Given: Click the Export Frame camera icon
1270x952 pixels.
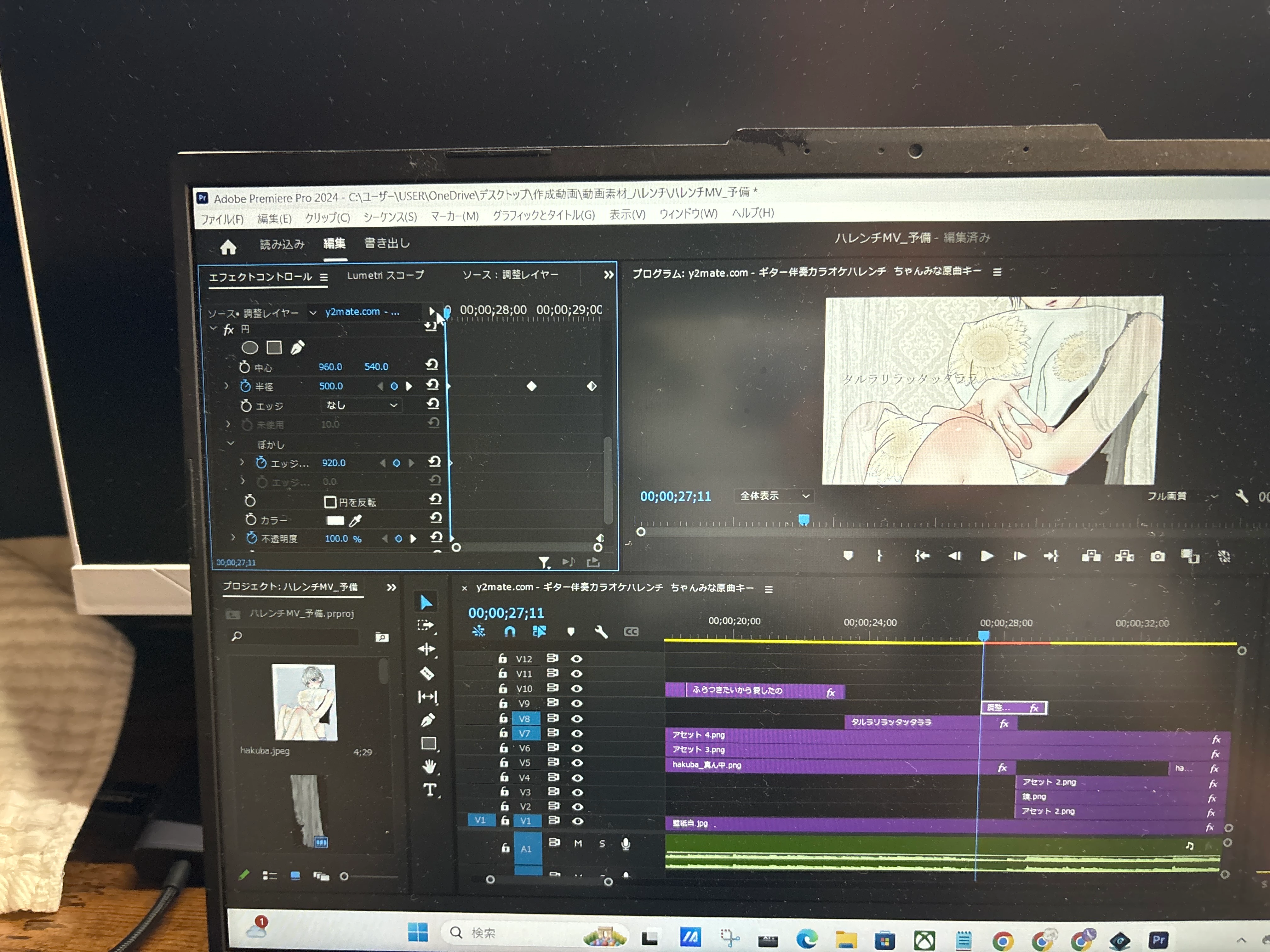Looking at the screenshot, I should [1158, 556].
